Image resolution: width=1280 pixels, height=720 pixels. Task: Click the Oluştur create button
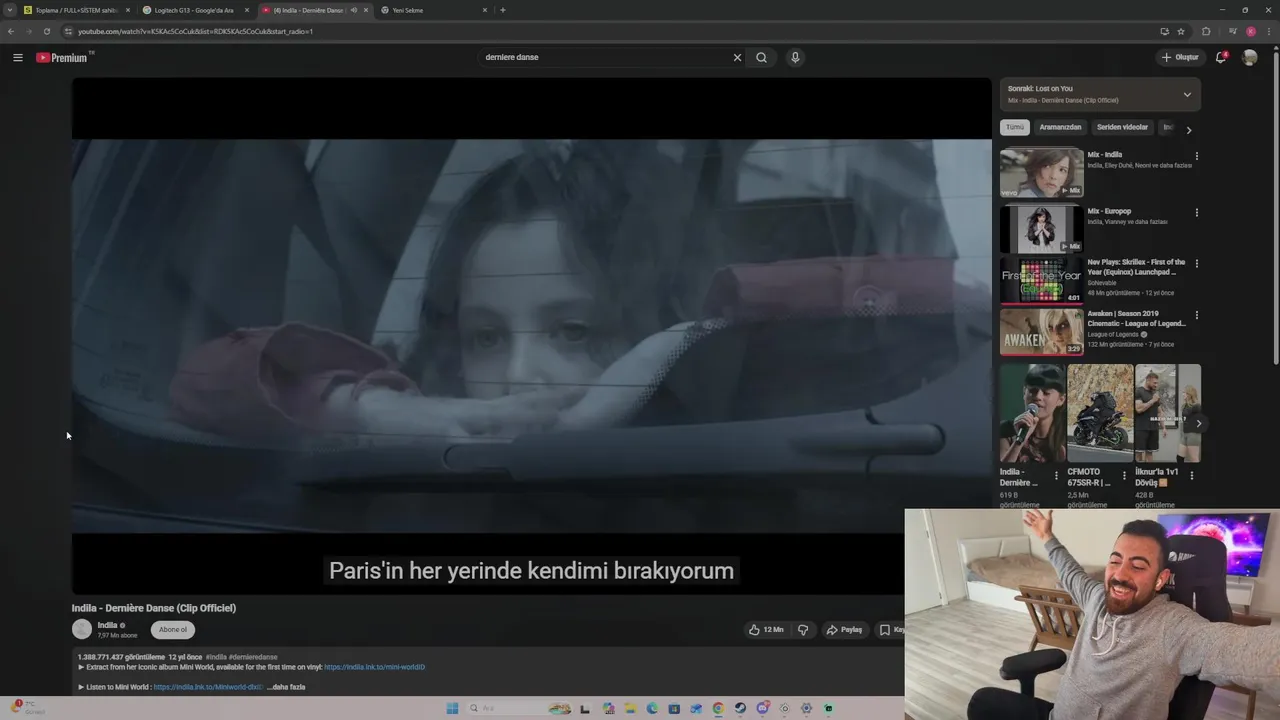(1180, 57)
